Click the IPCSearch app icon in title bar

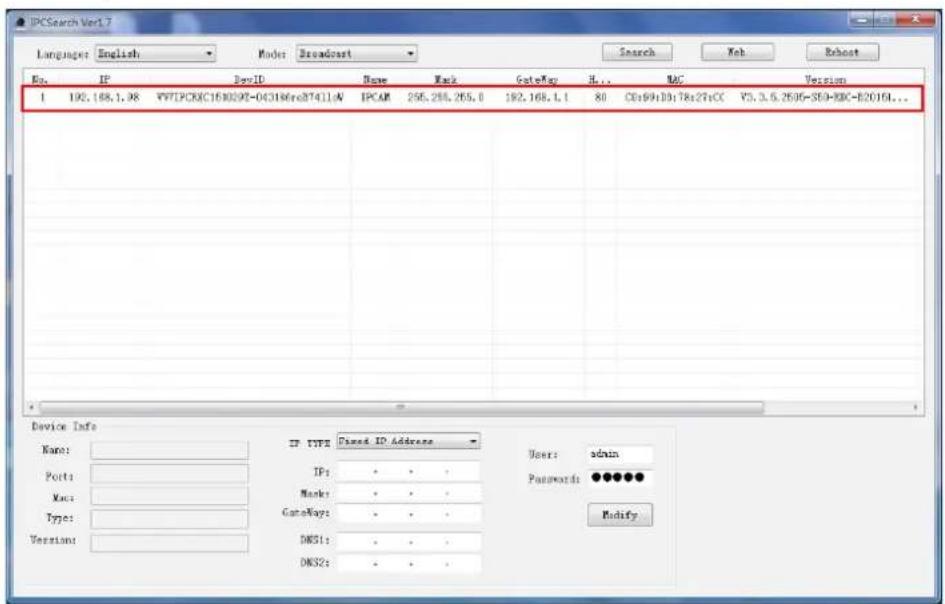[x=21, y=23]
